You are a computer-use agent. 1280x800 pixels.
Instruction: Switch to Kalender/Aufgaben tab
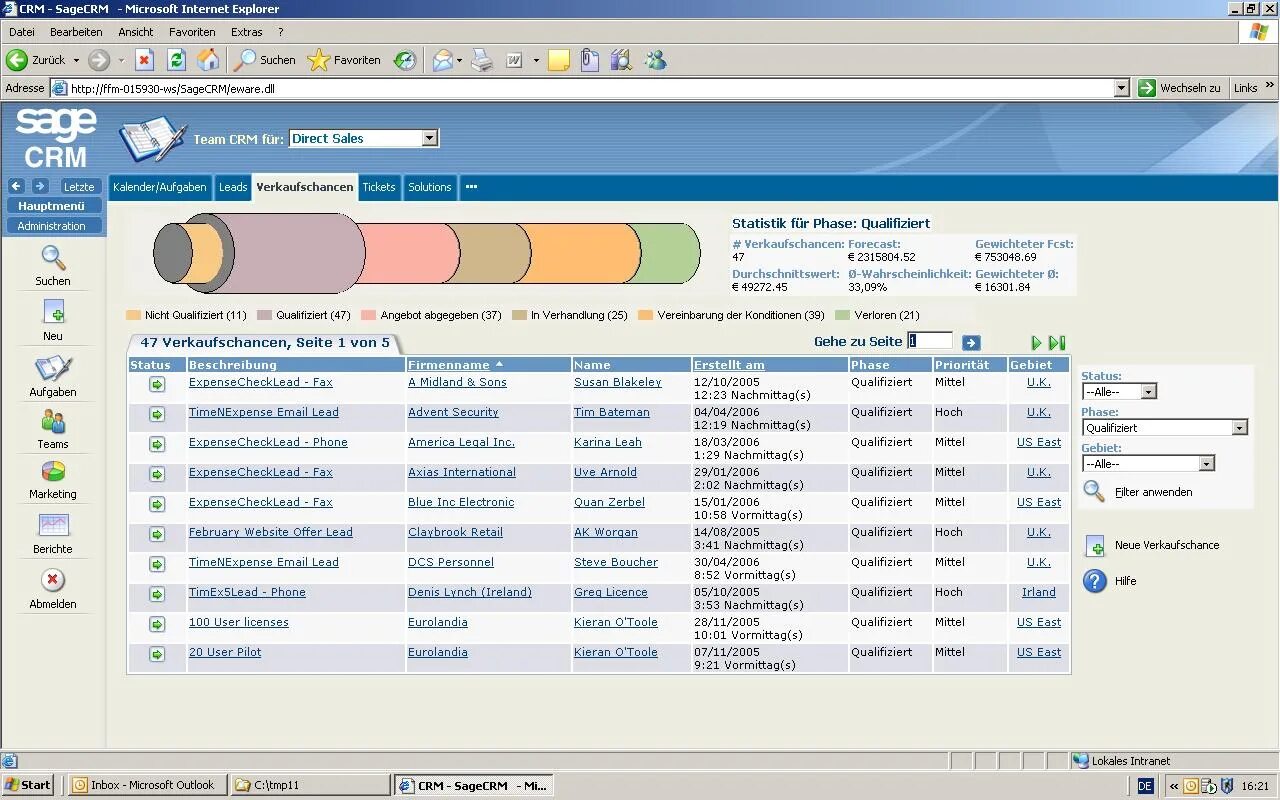click(160, 187)
